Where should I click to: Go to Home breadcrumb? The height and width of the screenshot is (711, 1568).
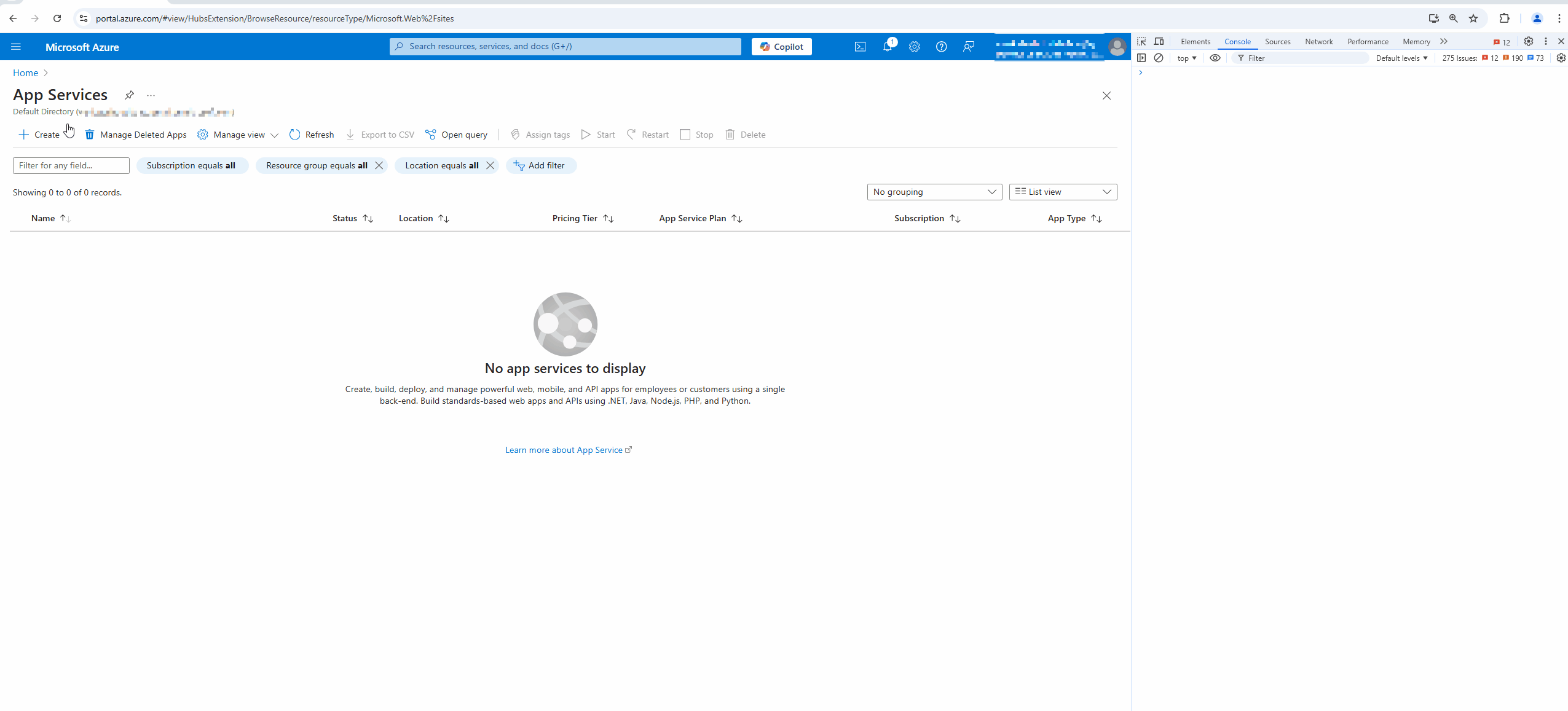(x=25, y=73)
